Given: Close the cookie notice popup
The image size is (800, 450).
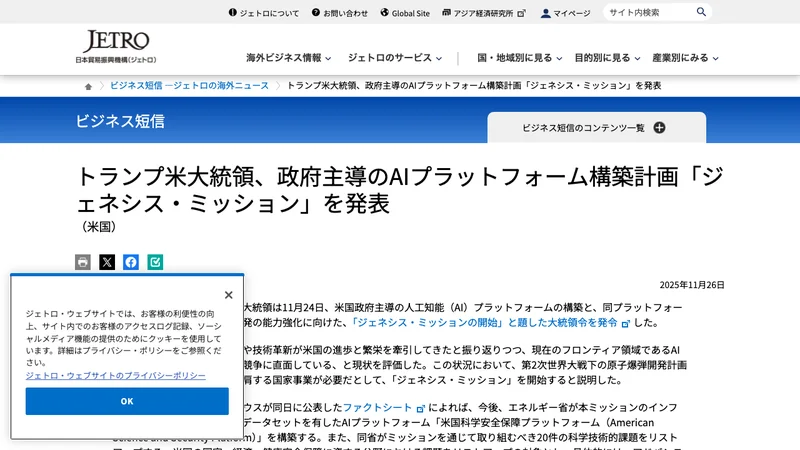Looking at the screenshot, I should (229, 295).
